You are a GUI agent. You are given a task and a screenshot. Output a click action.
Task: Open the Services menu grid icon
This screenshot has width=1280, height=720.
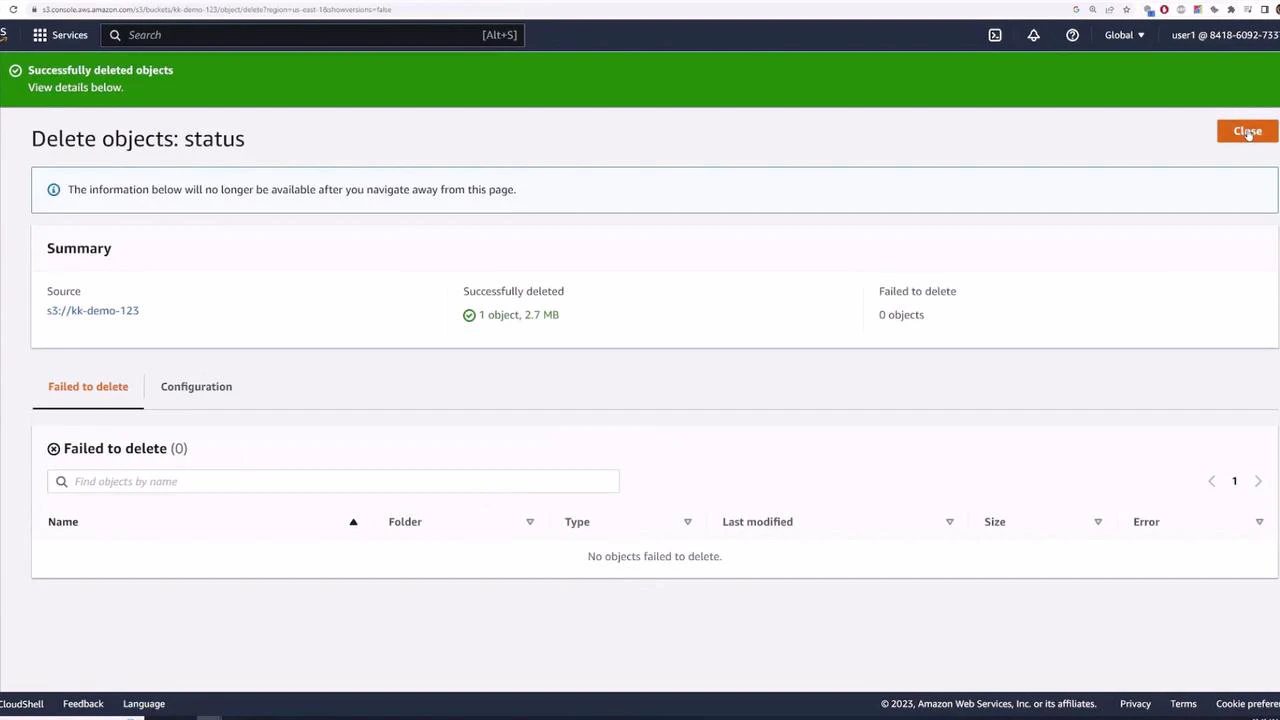[40, 35]
